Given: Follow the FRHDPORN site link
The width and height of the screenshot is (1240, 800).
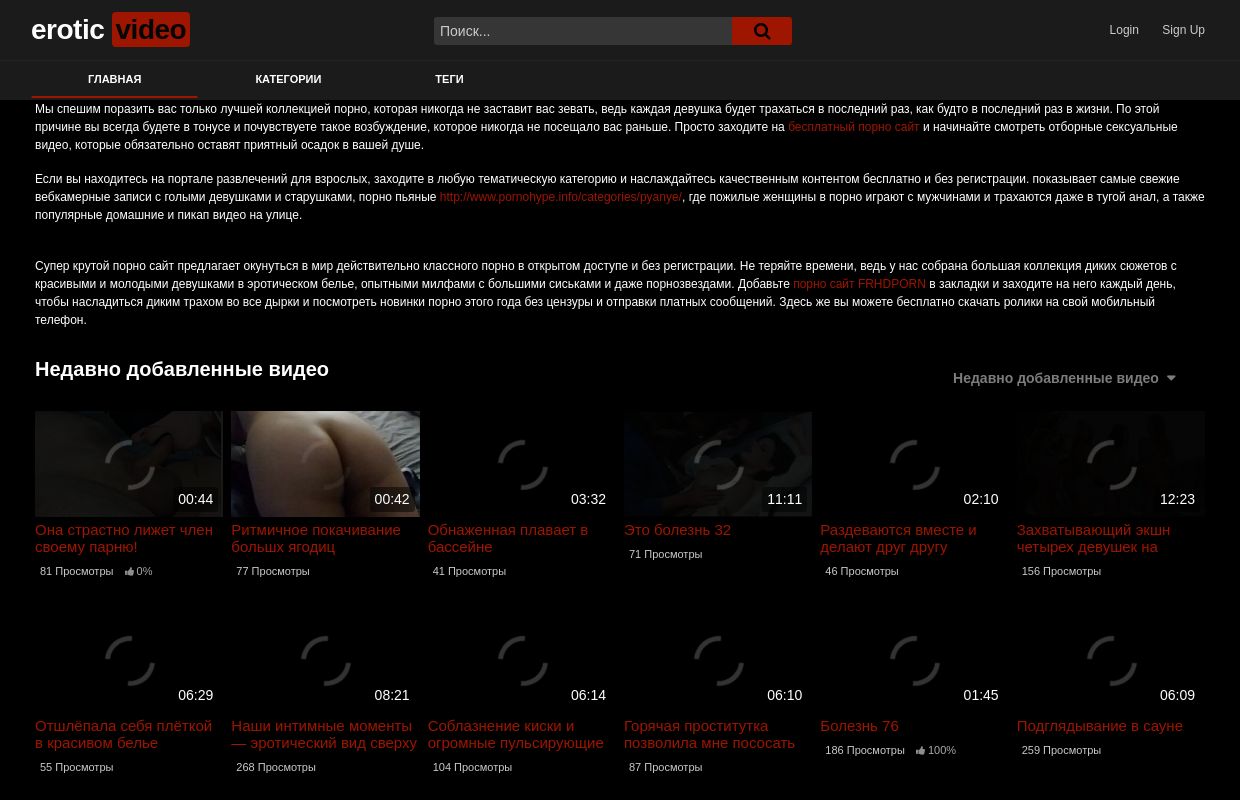Looking at the screenshot, I should (x=859, y=284).
